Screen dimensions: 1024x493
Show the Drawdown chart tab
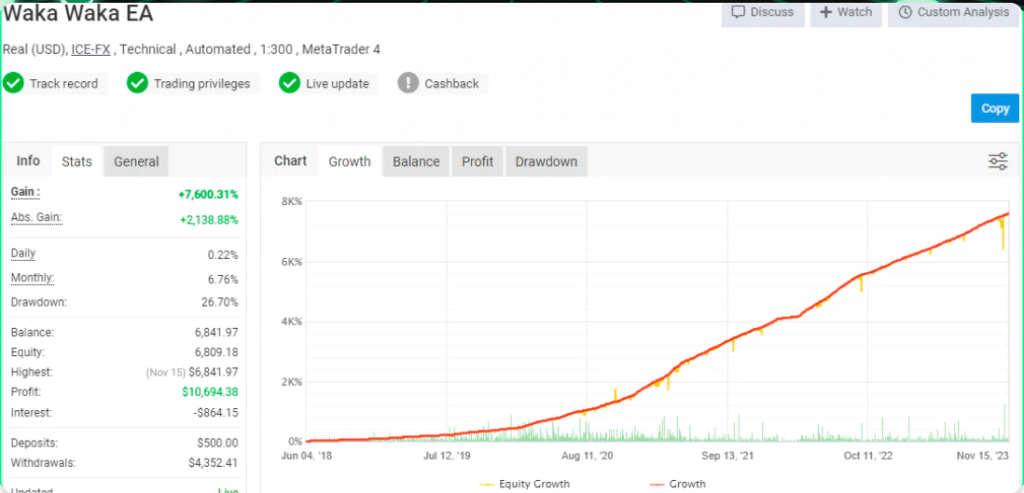pyautogui.click(x=546, y=162)
